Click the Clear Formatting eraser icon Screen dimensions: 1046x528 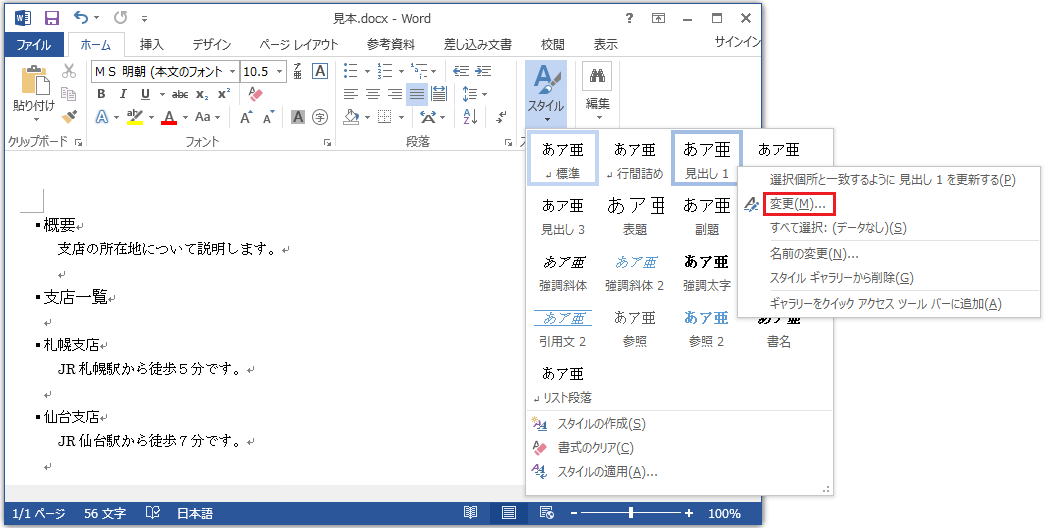[x=254, y=94]
